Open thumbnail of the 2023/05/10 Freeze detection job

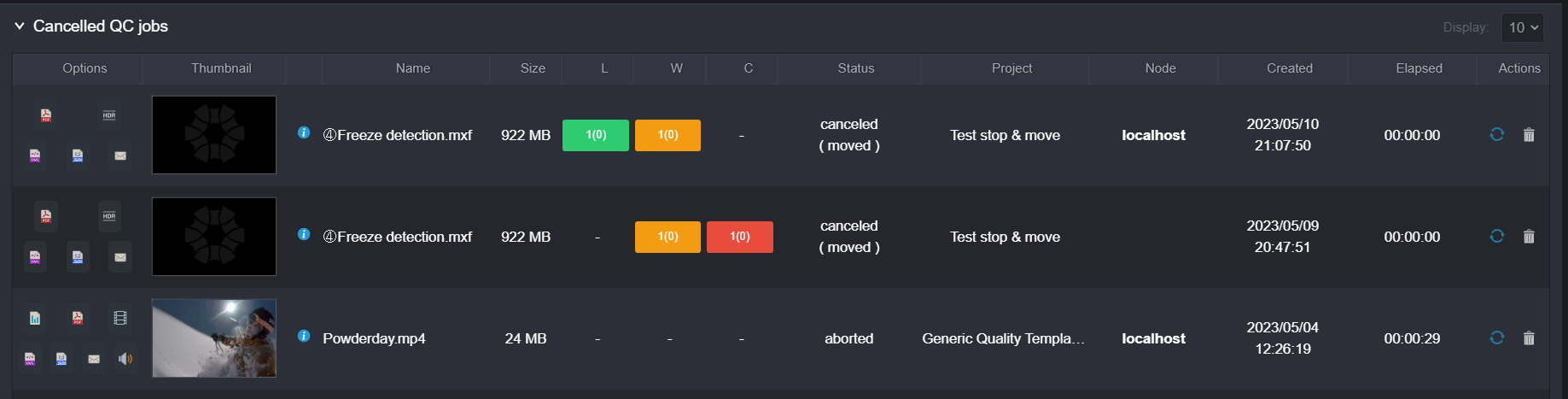214,135
